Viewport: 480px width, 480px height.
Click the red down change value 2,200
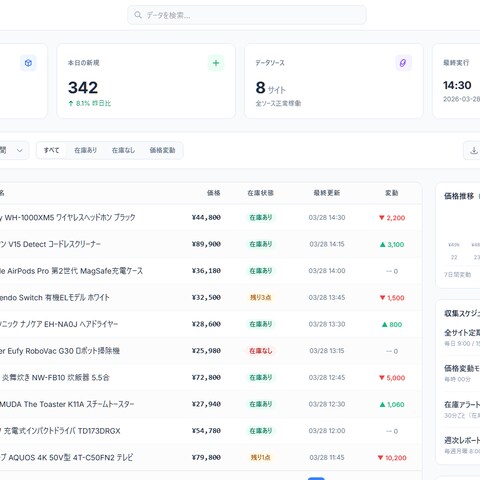click(392, 218)
